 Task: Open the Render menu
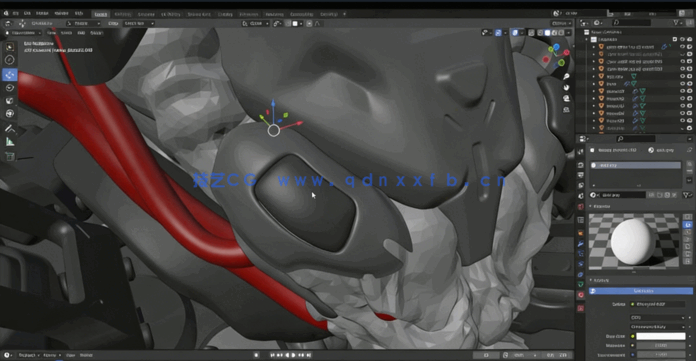[42, 14]
